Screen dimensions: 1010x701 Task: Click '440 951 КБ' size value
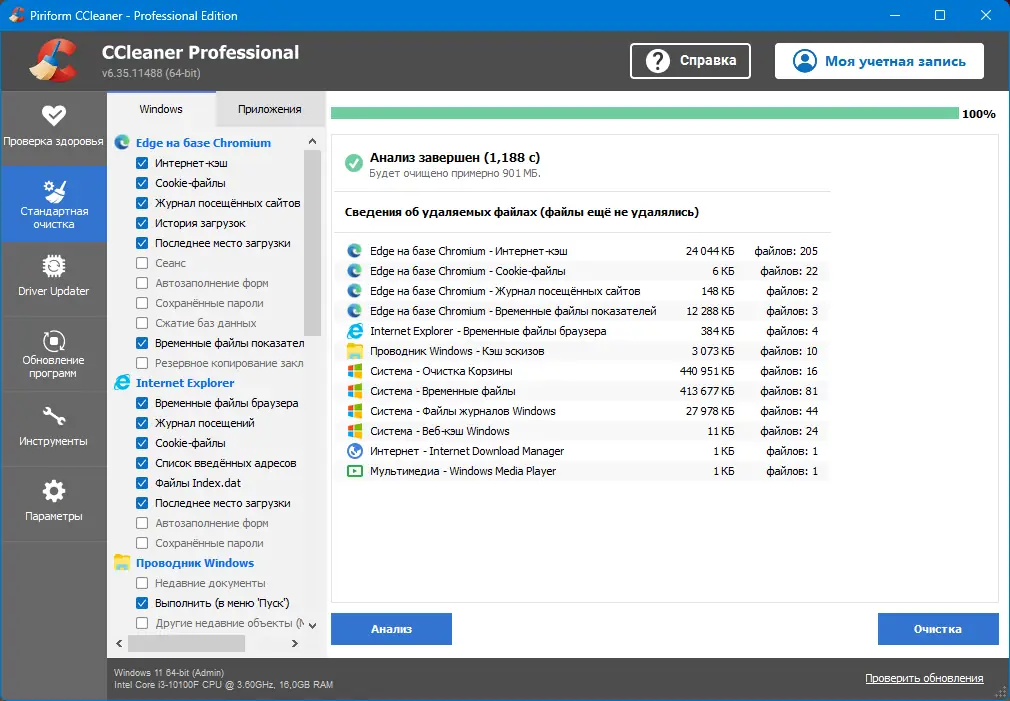click(x=707, y=371)
